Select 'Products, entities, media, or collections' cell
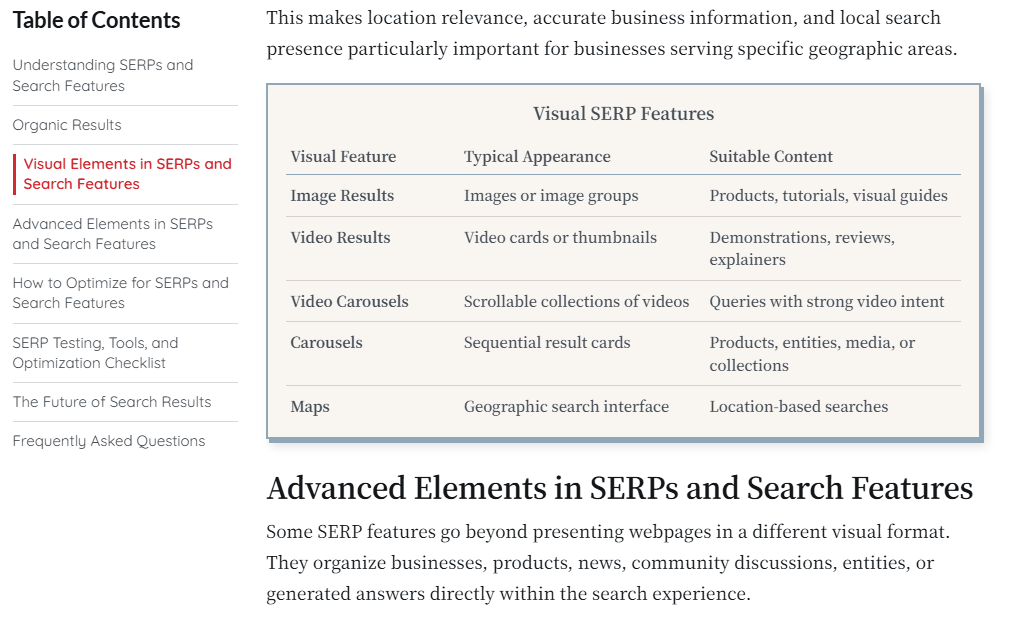The height and width of the screenshot is (630, 1011). point(812,354)
